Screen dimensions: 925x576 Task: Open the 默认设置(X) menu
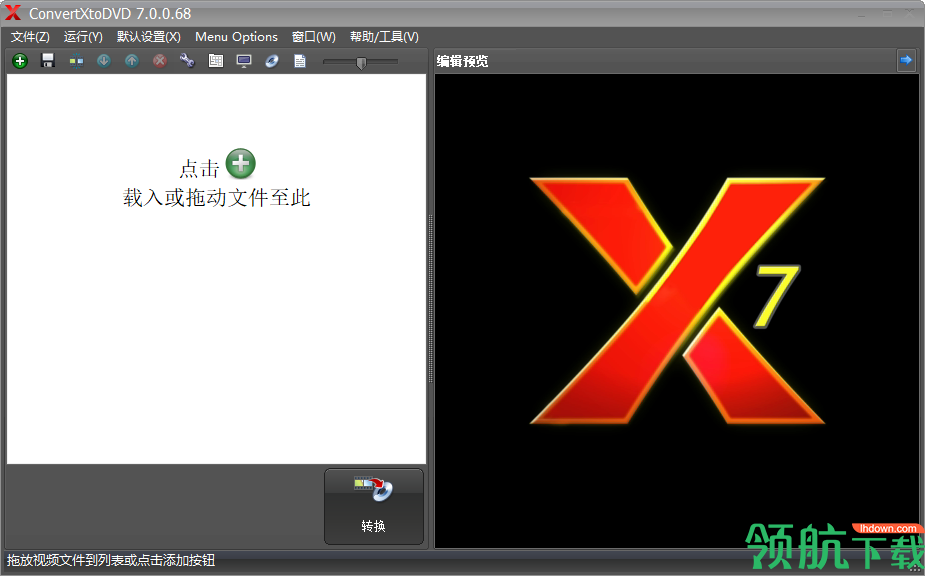pyautogui.click(x=149, y=37)
